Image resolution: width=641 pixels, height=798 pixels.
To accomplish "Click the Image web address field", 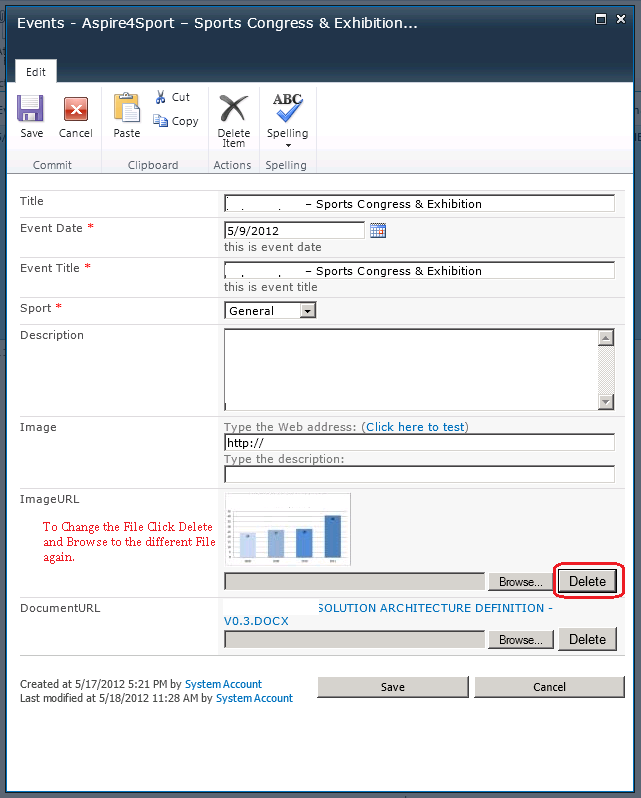I will coord(419,443).
